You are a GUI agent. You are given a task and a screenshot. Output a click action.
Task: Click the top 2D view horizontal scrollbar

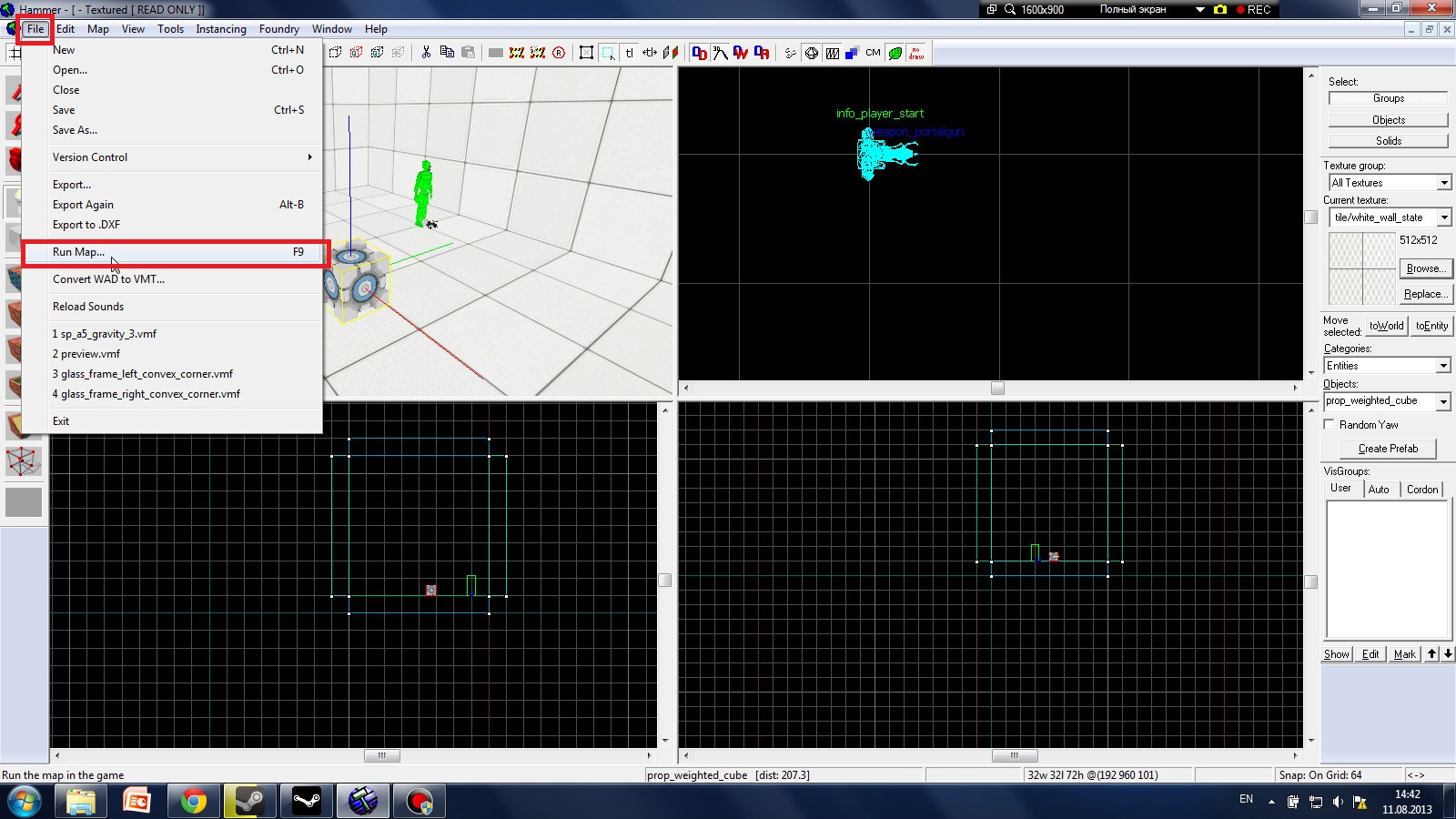click(x=991, y=388)
